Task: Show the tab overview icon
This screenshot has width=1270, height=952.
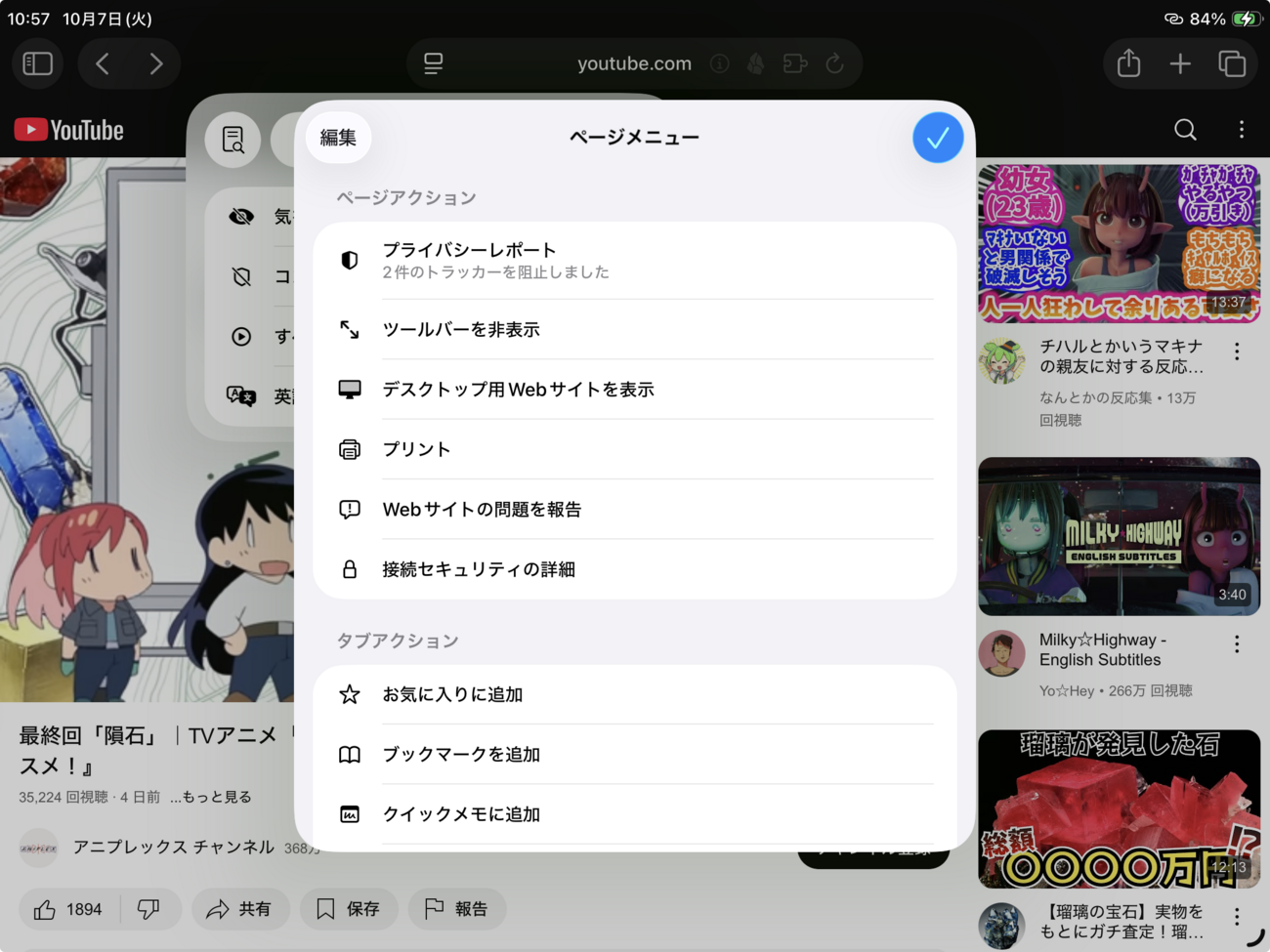Action: [1232, 63]
